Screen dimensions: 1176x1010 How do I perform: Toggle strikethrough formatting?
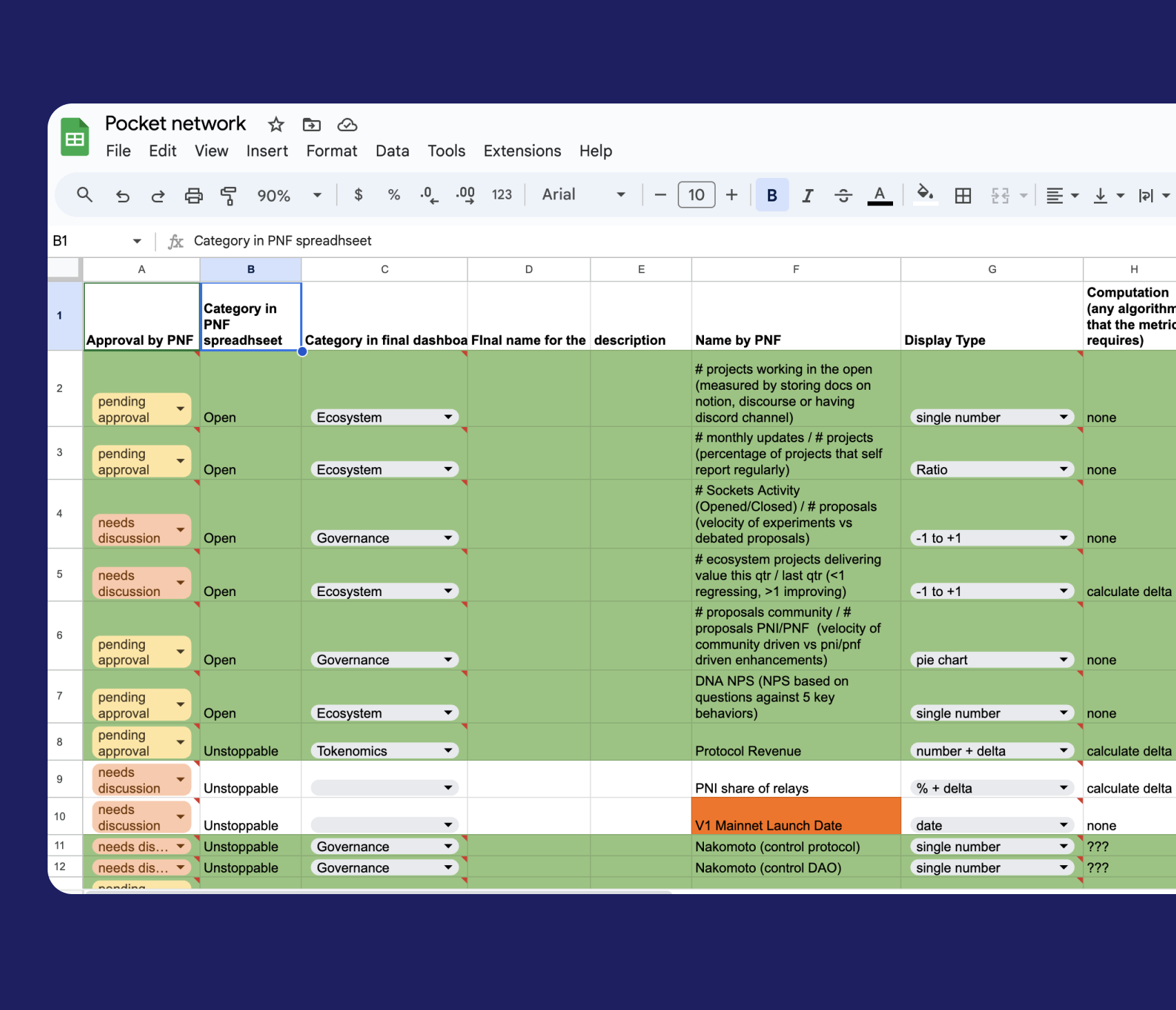[843, 195]
